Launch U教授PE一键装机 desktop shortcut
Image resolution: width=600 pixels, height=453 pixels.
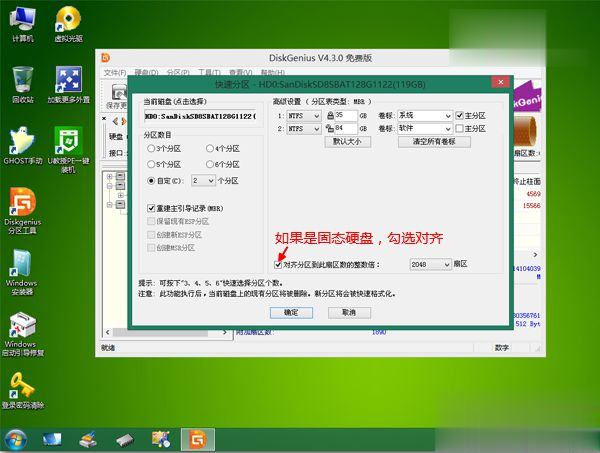pos(68,149)
